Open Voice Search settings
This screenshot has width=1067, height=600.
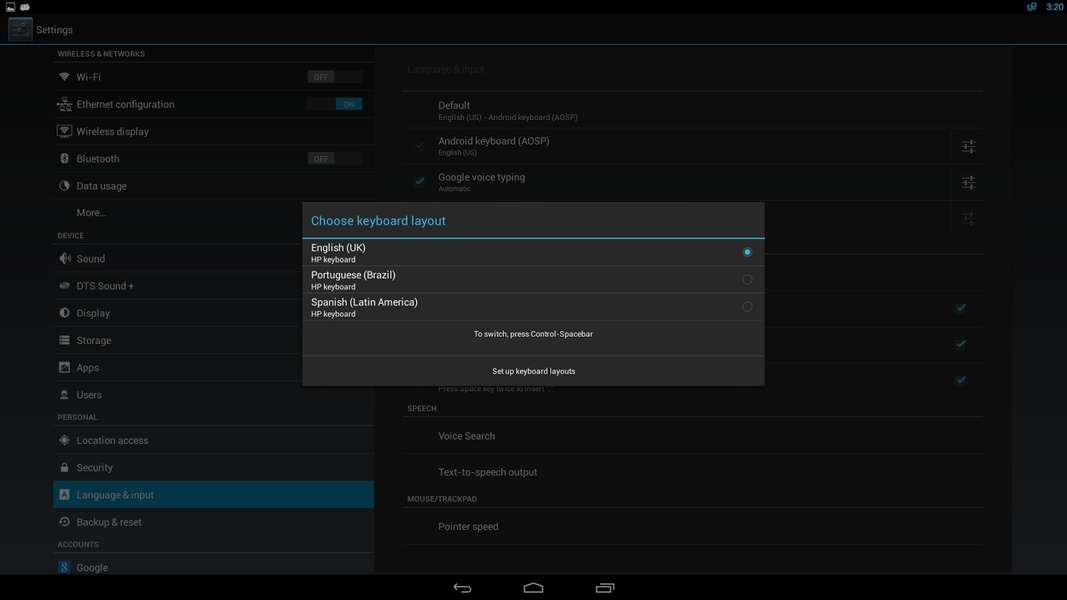click(x=693, y=436)
